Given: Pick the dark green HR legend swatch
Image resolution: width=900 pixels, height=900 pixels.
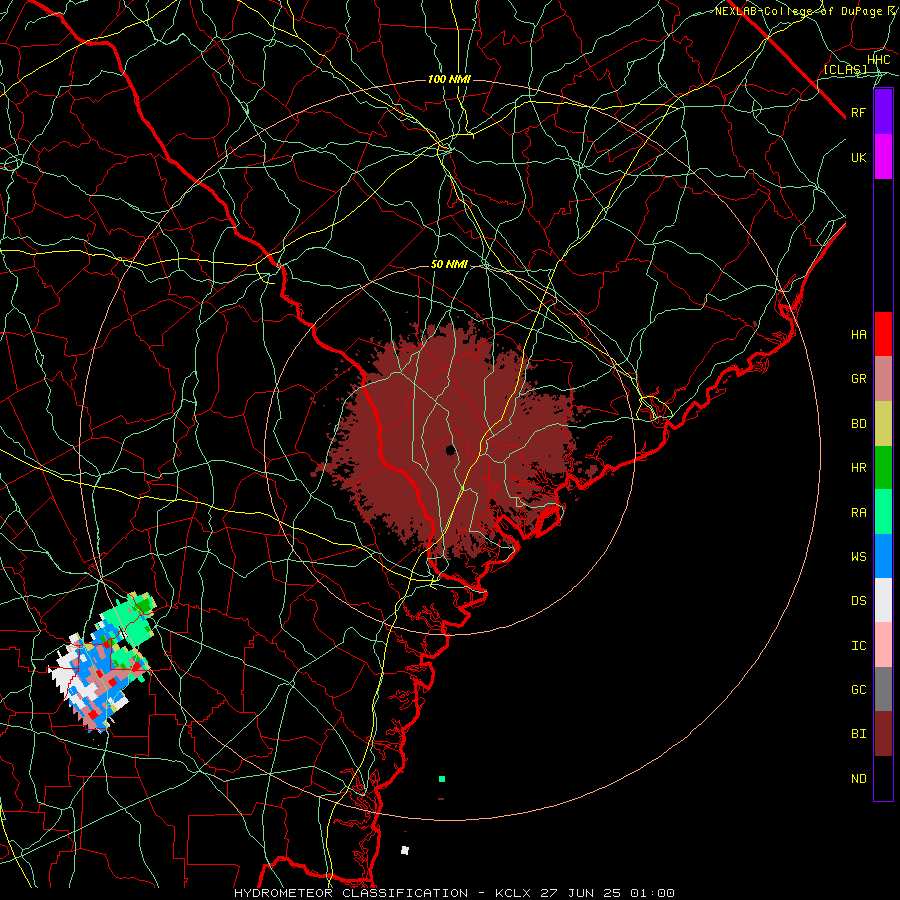Looking at the screenshot, I should [883, 468].
